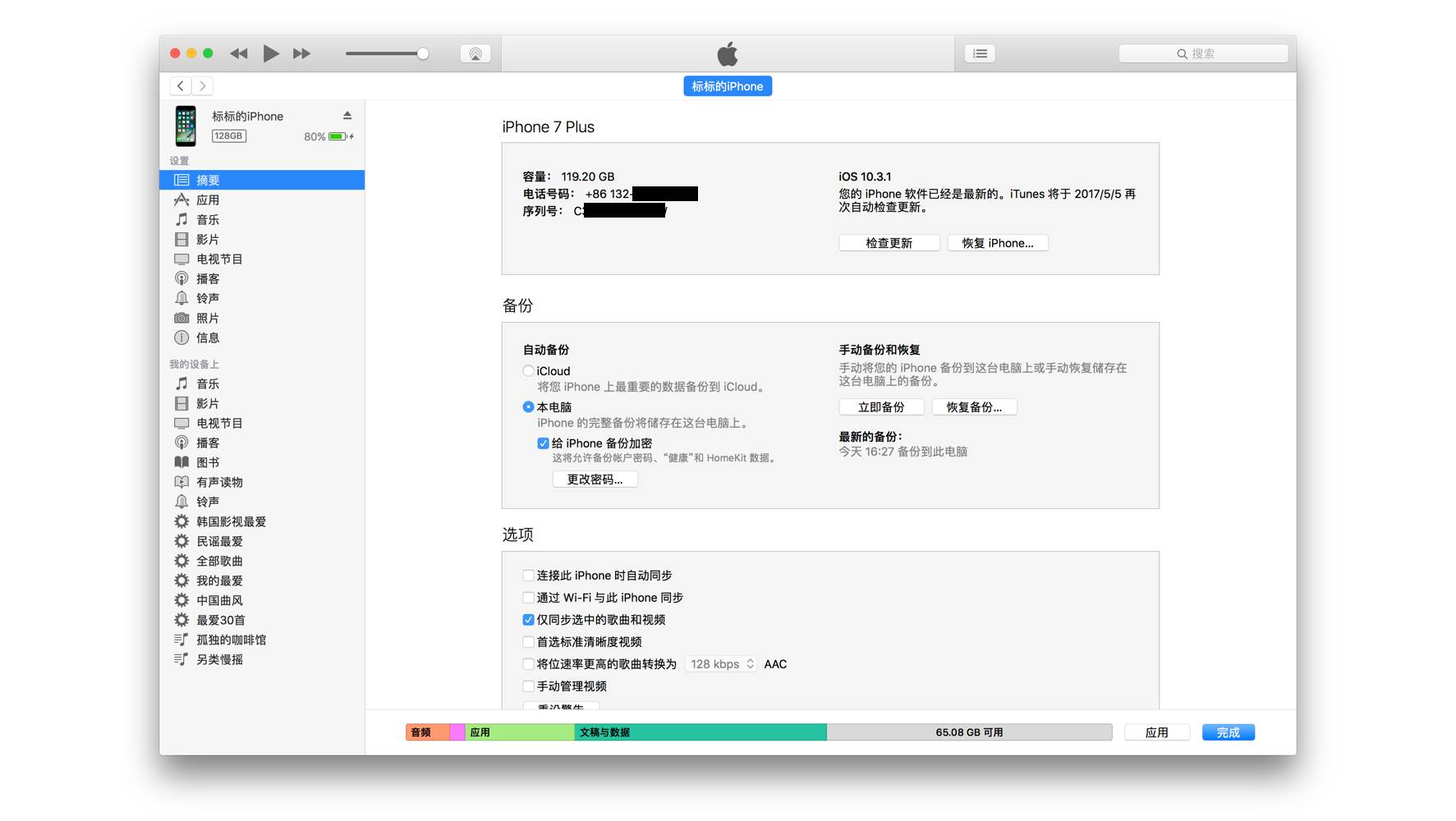The width and height of the screenshot is (1456, 821).
Task: Click the 文稿与数据 storage segment
Action: [700, 732]
